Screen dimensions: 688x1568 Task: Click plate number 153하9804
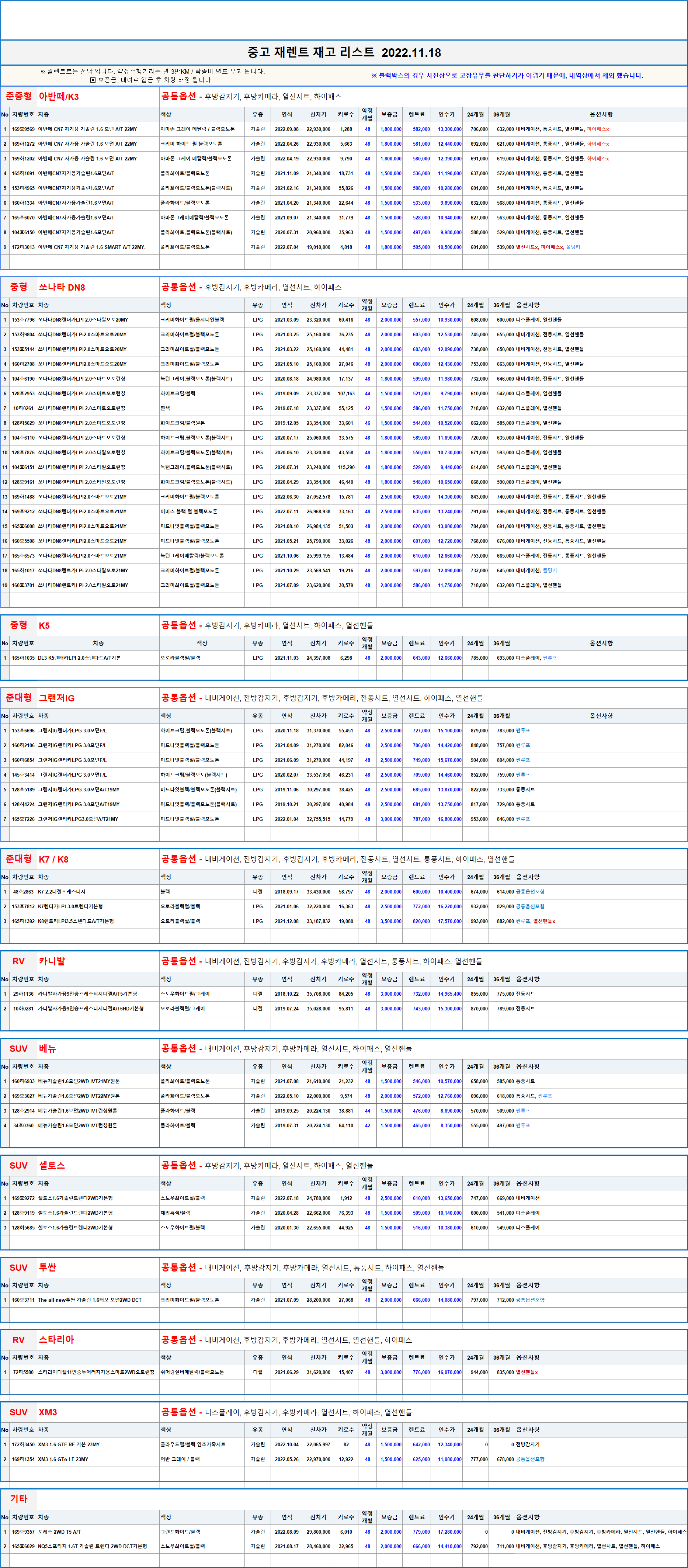tap(23, 335)
